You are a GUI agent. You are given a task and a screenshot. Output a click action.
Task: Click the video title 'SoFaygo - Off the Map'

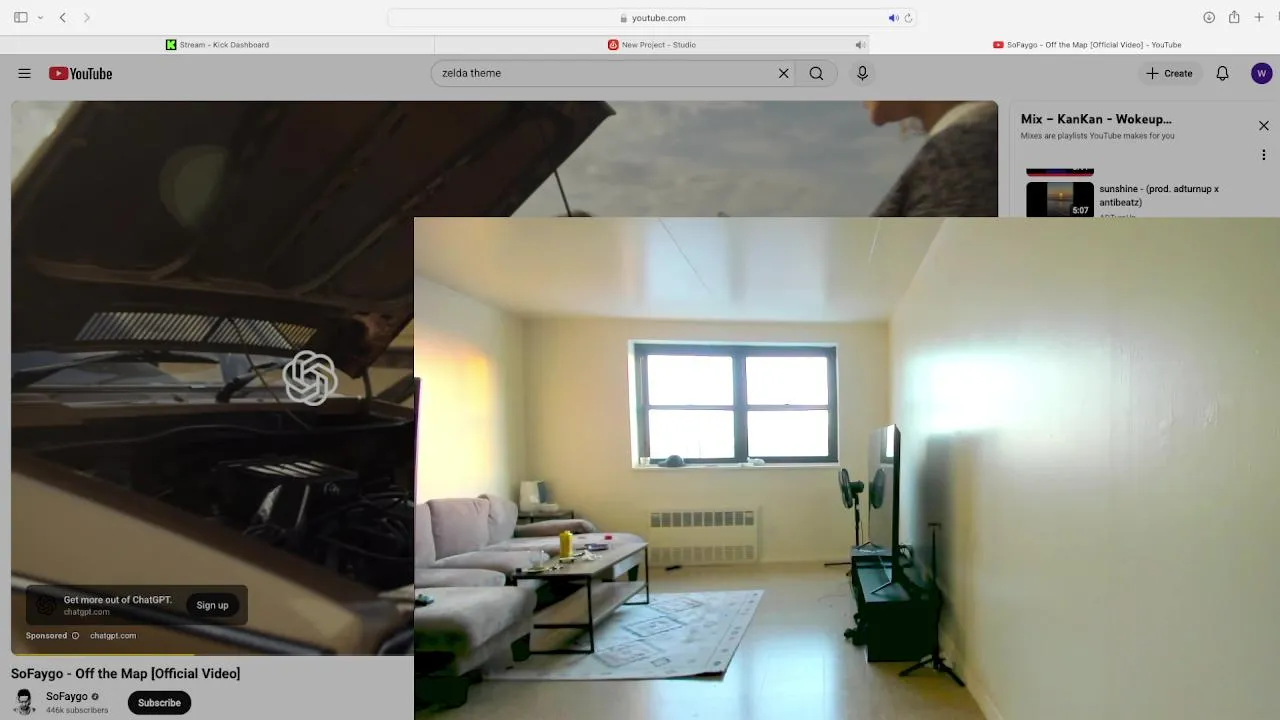pos(125,674)
